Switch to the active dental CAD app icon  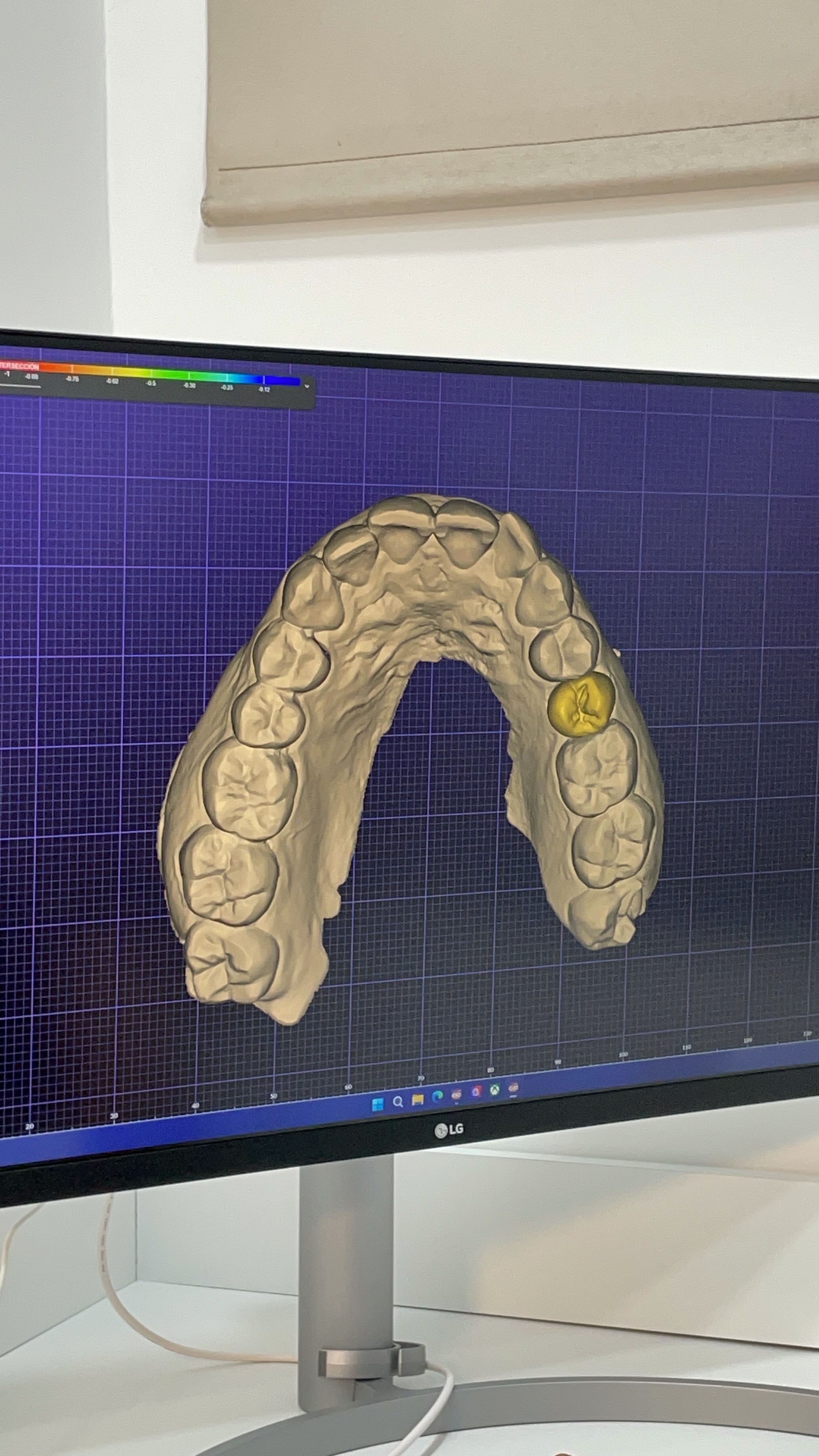tap(513, 1088)
